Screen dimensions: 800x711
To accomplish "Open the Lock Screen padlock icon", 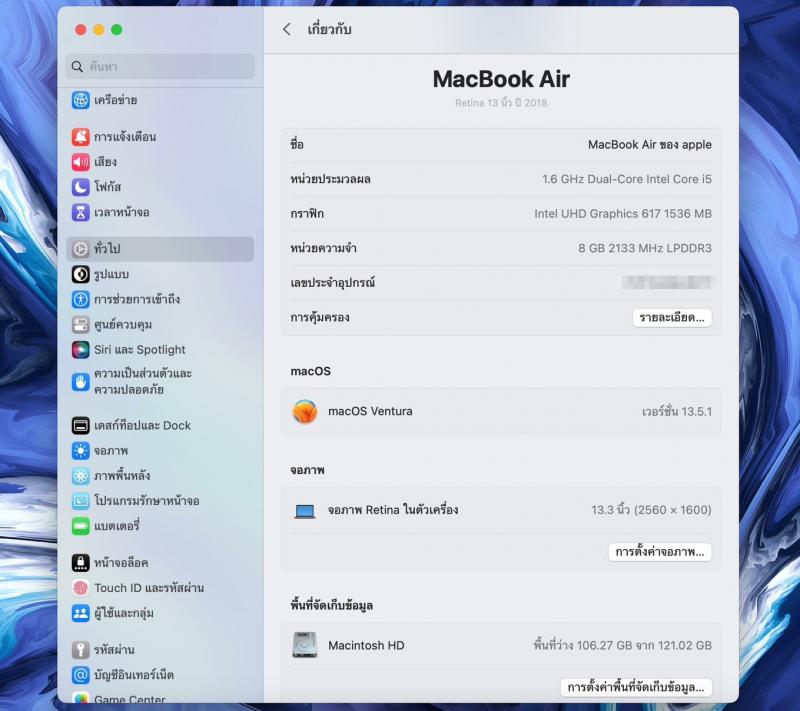I will tap(81, 563).
